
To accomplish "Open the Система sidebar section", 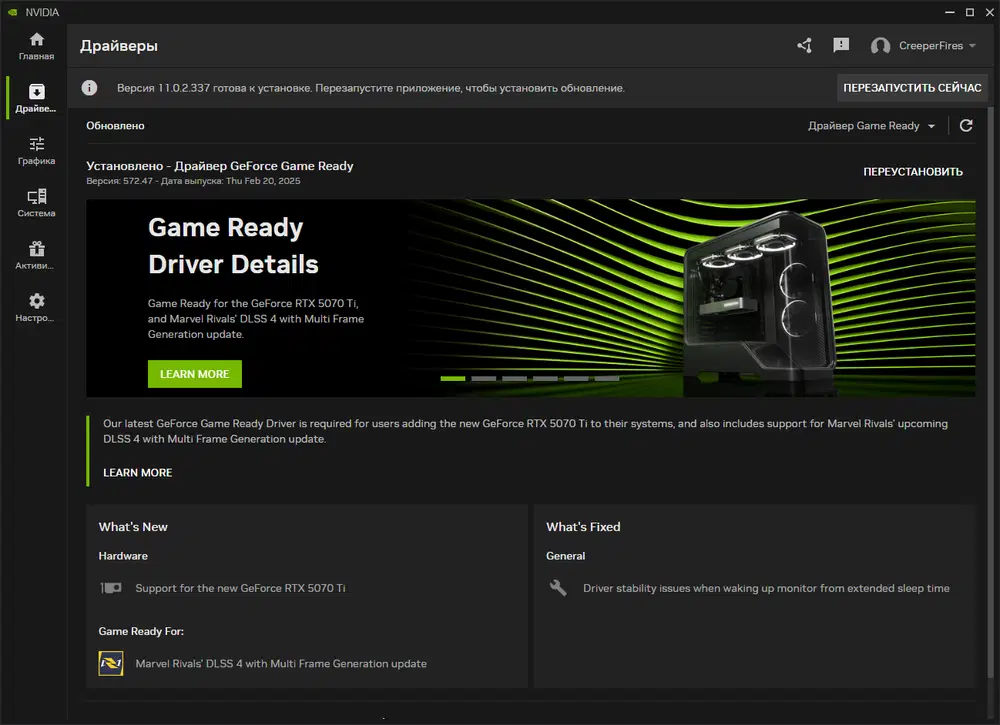I will [36, 203].
